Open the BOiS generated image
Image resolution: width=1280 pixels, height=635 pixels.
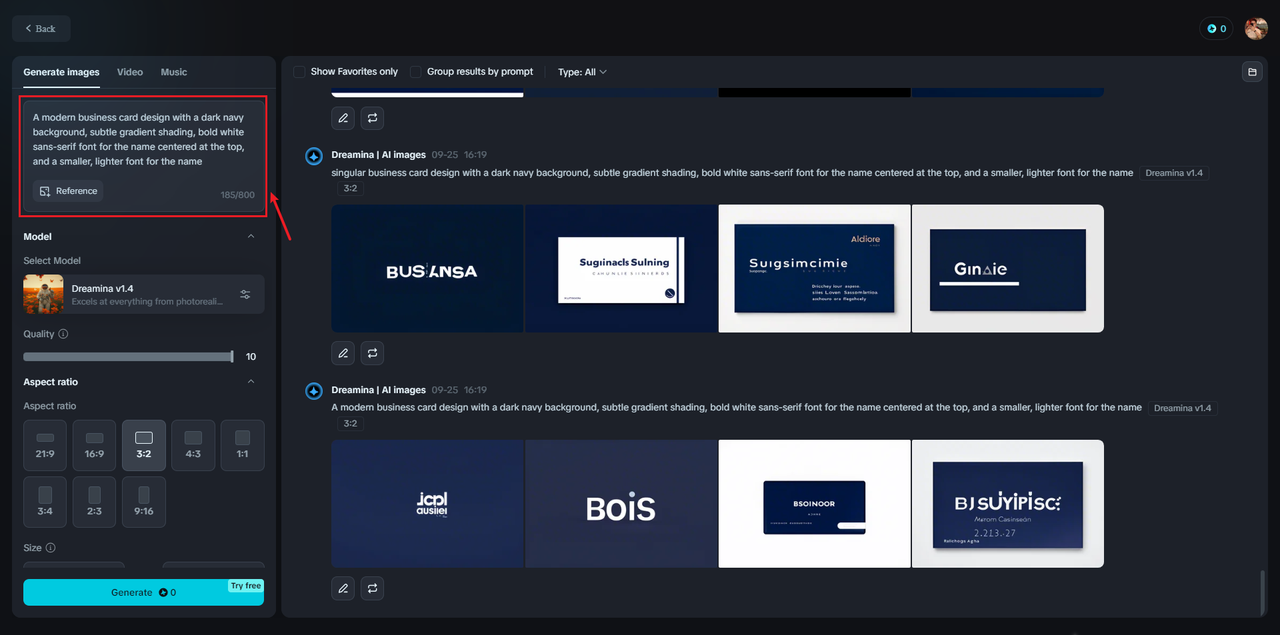(x=621, y=504)
